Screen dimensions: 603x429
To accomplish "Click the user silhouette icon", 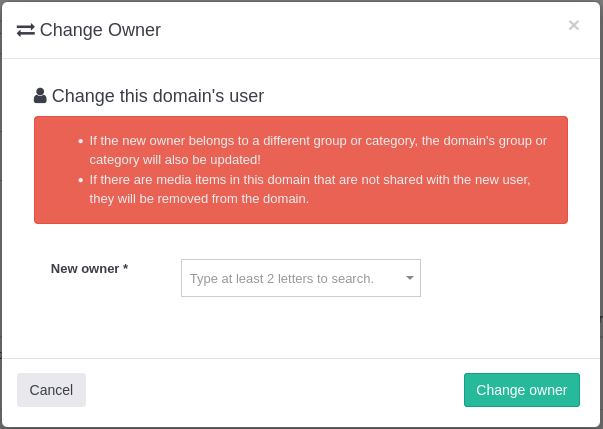I will [40, 96].
